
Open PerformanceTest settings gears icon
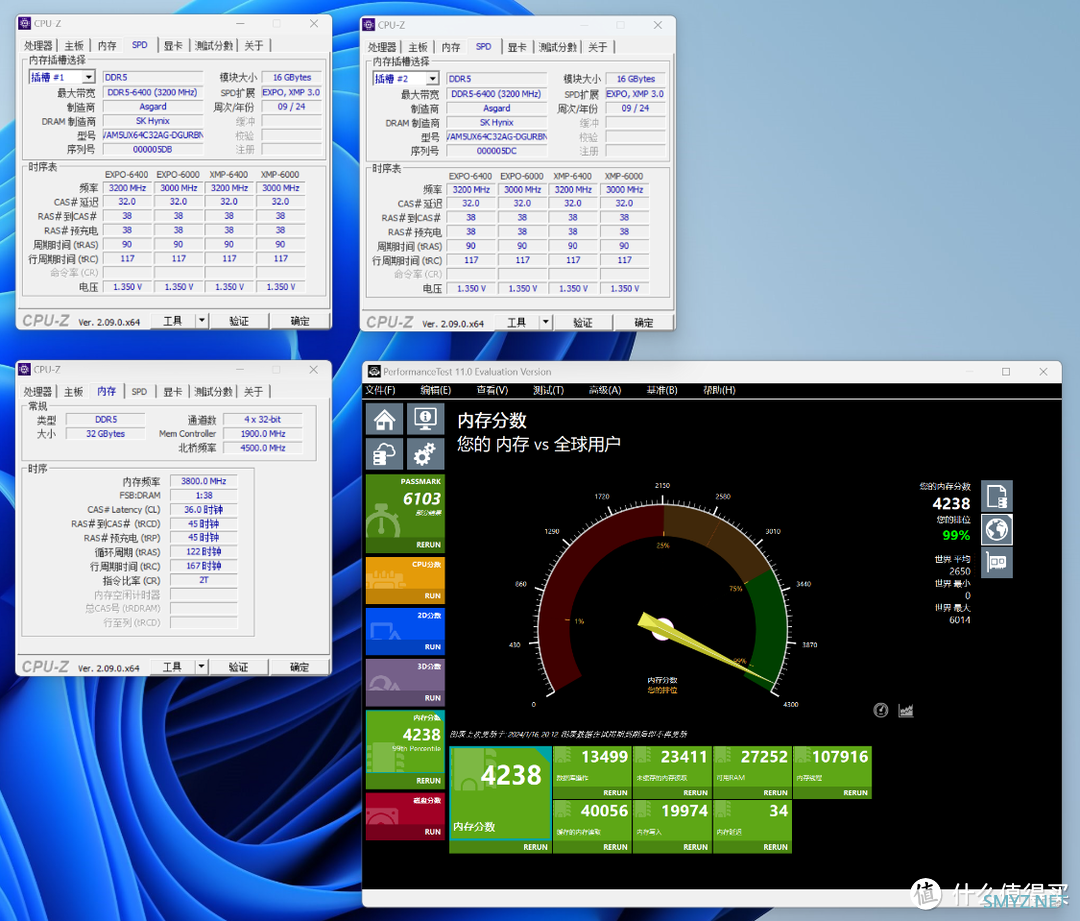coord(425,455)
